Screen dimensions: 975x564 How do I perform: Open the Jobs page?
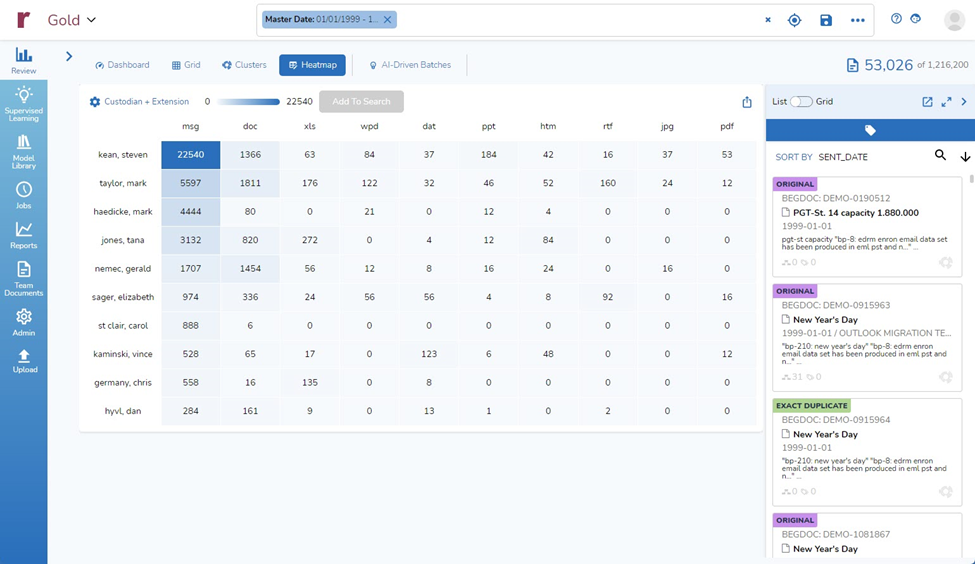pos(24,195)
